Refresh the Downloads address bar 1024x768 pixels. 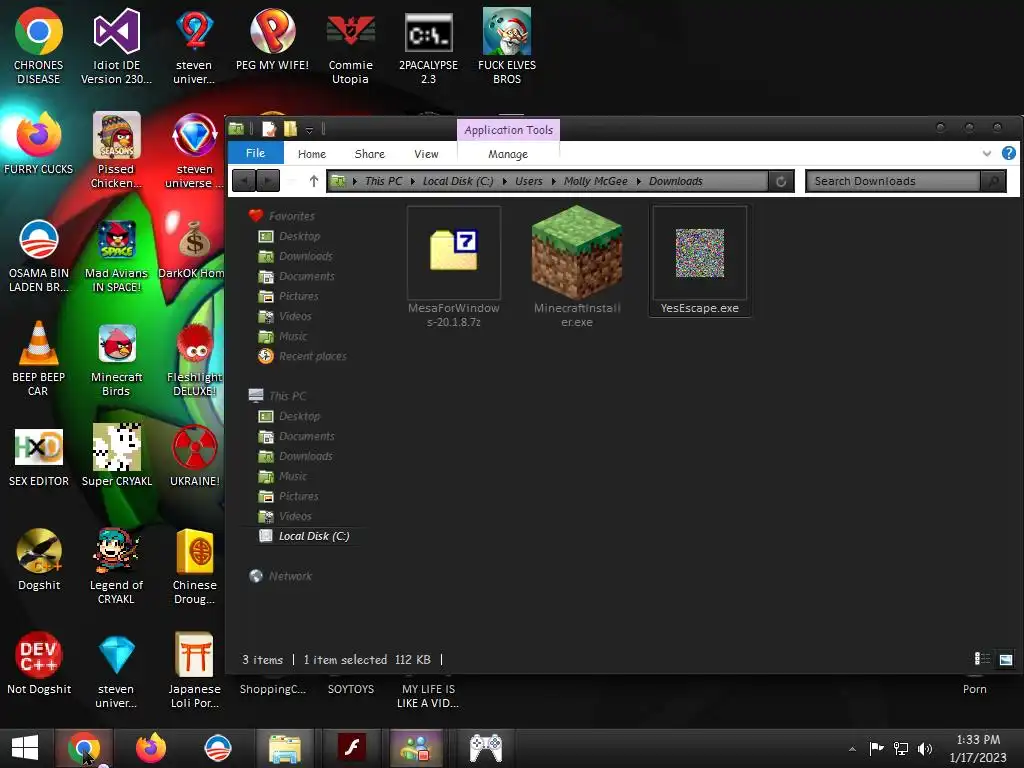pyautogui.click(x=781, y=181)
